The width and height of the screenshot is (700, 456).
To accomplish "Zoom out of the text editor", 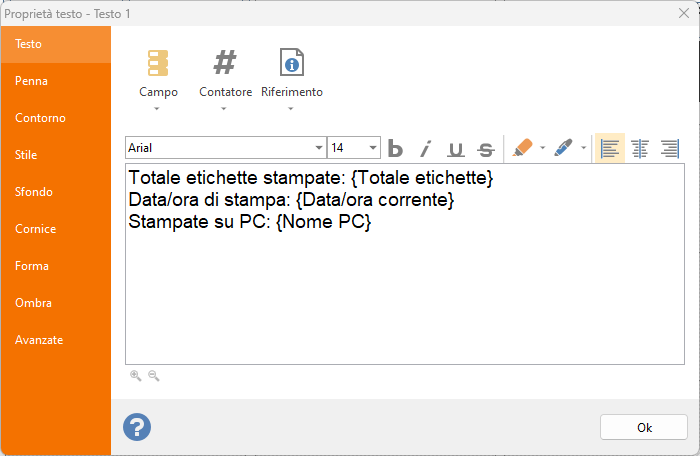I will pyautogui.click(x=154, y=376).
